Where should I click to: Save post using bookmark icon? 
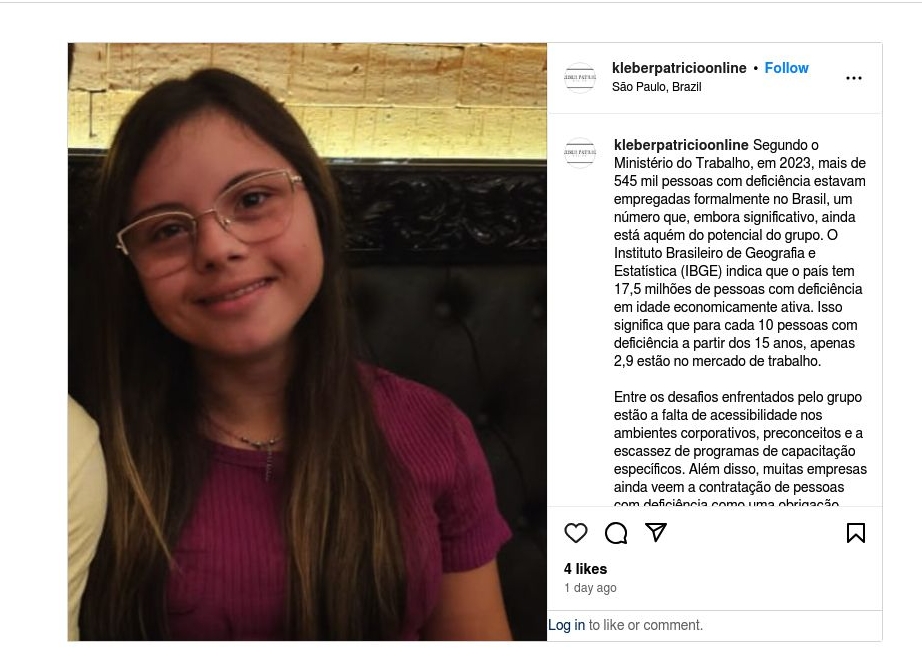pyautogui.click(x=856, y=533)
